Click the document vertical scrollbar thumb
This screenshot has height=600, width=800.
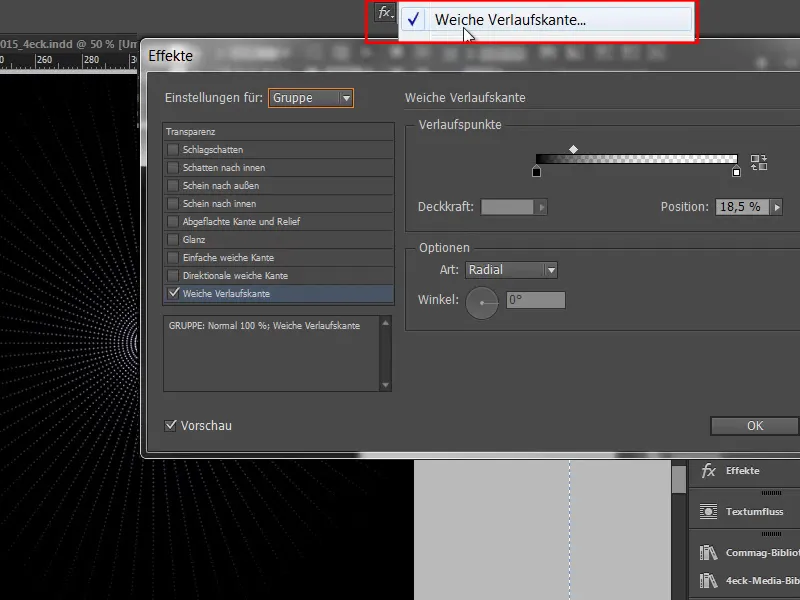click(679, 480)
